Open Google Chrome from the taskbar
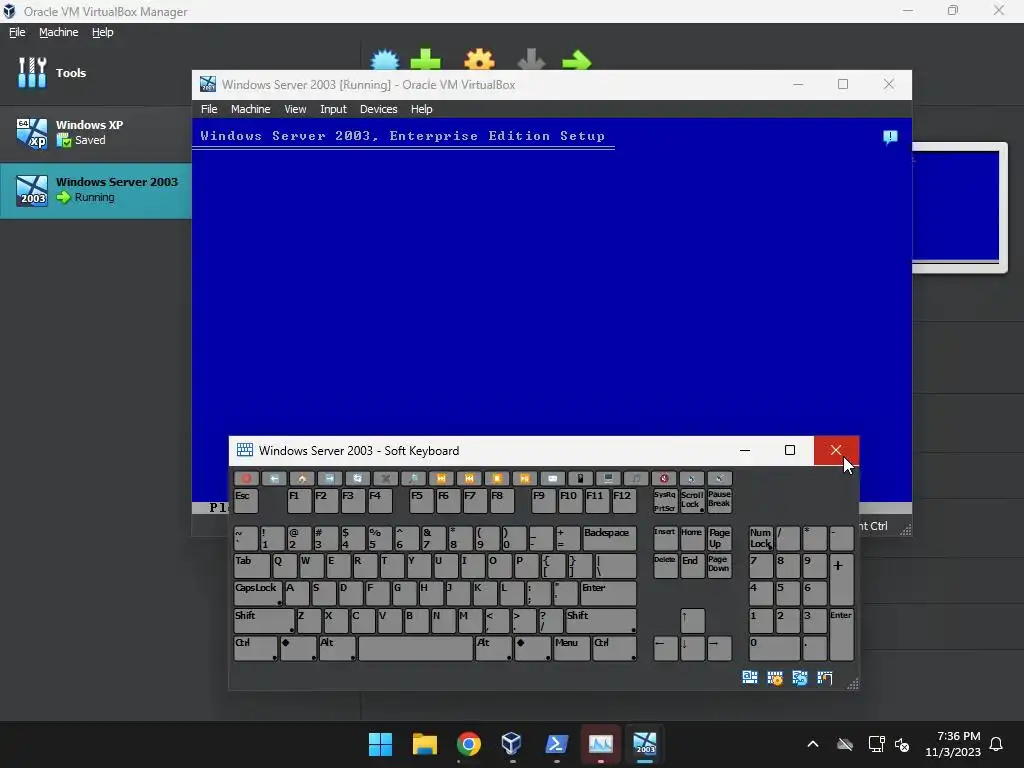Screen dimensions: 1024x768 pyautogui.click(x=468, y=744)
